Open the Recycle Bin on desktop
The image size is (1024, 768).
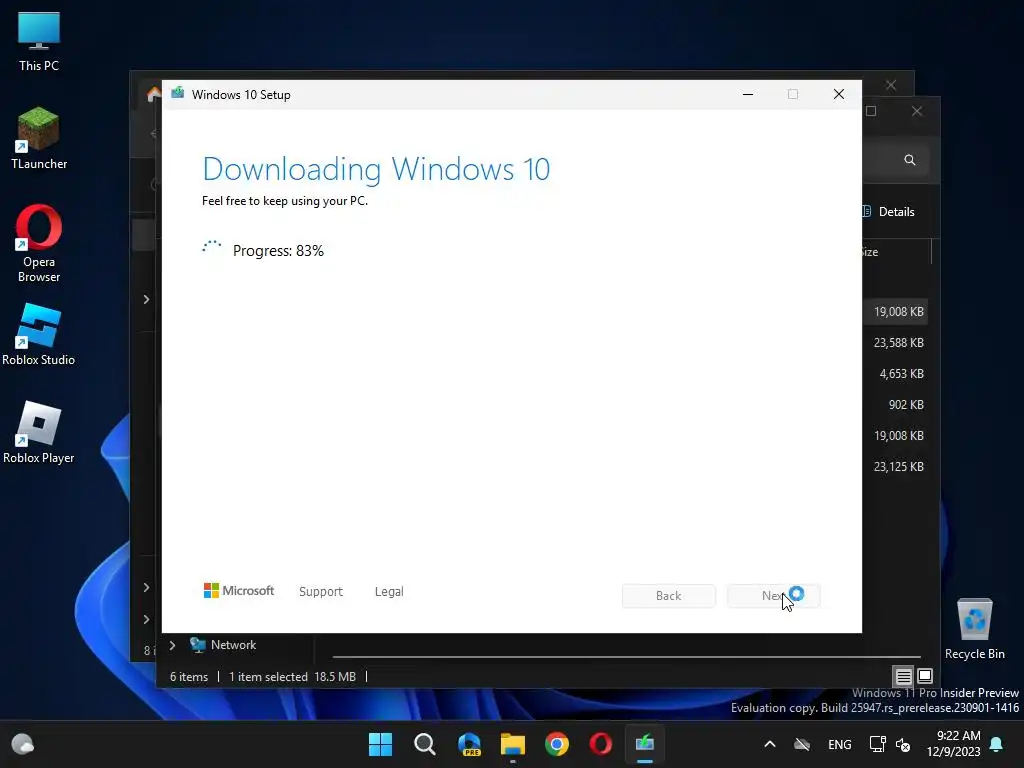click(x=974, y=629)
